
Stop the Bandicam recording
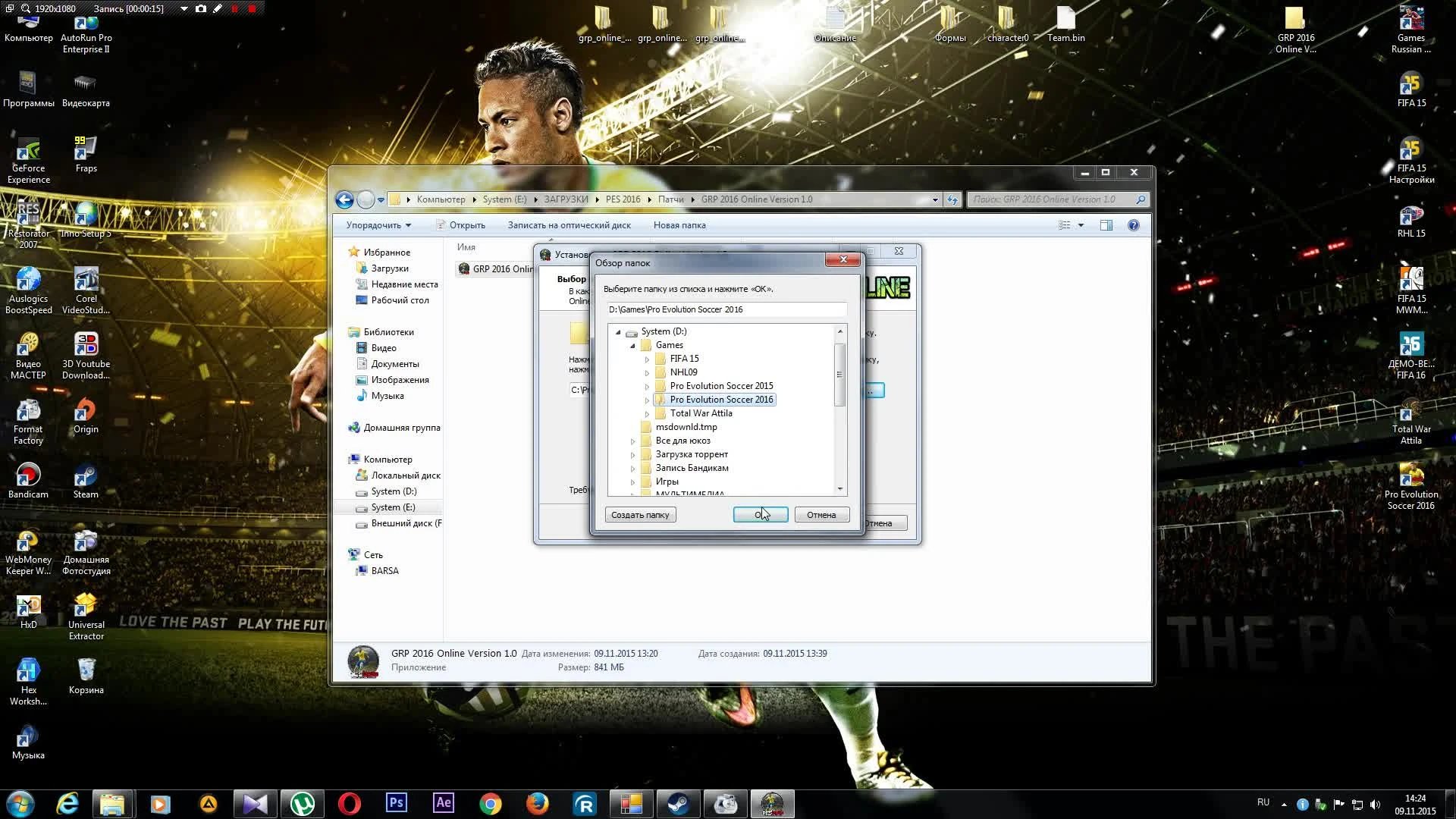coord(251,8)
